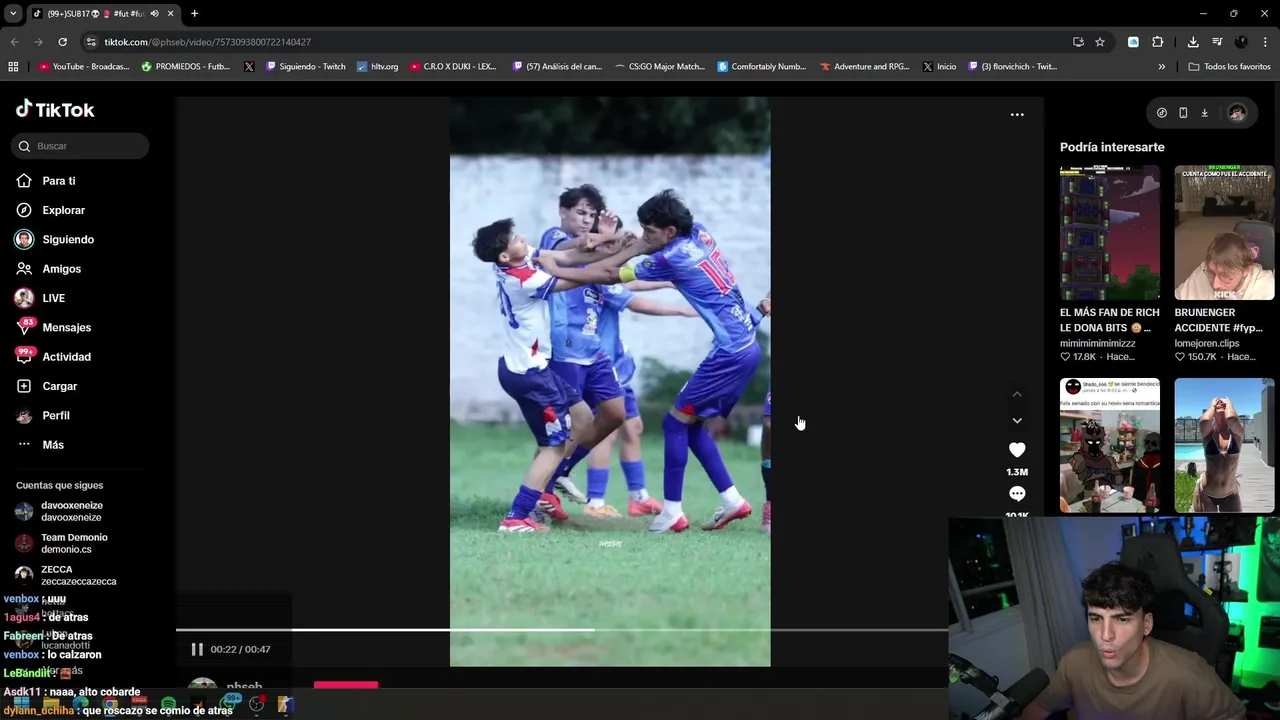Screen dimensions: 1280x720
Task: Open your Perfil page
Action: (x=56, y=415)
